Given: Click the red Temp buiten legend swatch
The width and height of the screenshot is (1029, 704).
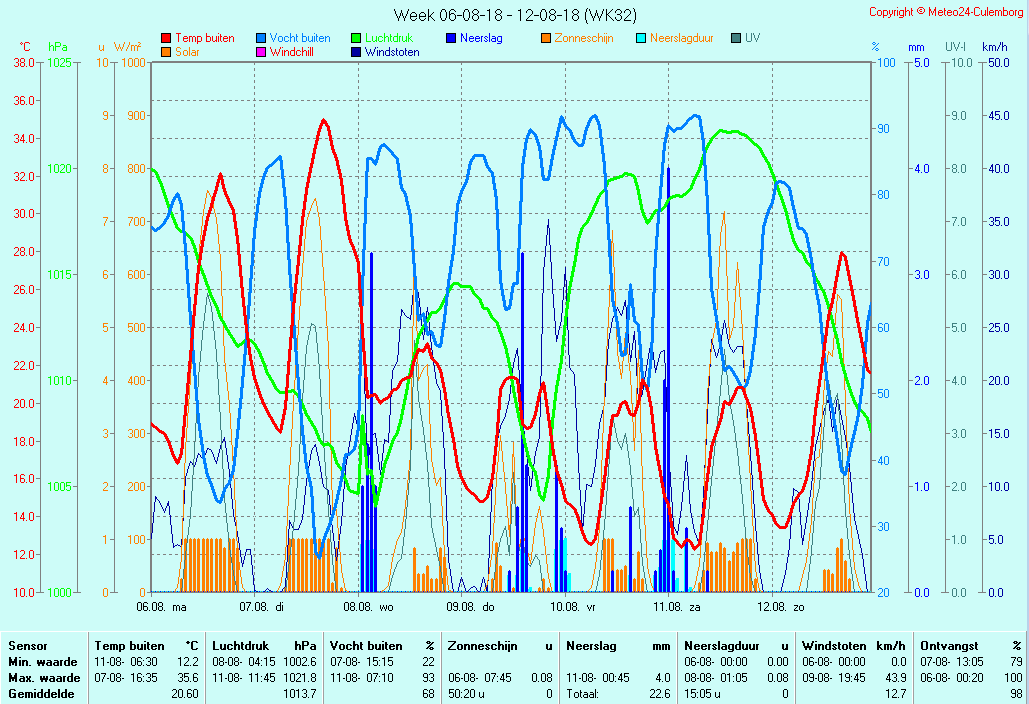Looking at the screenshot, I should coord(166,39).
